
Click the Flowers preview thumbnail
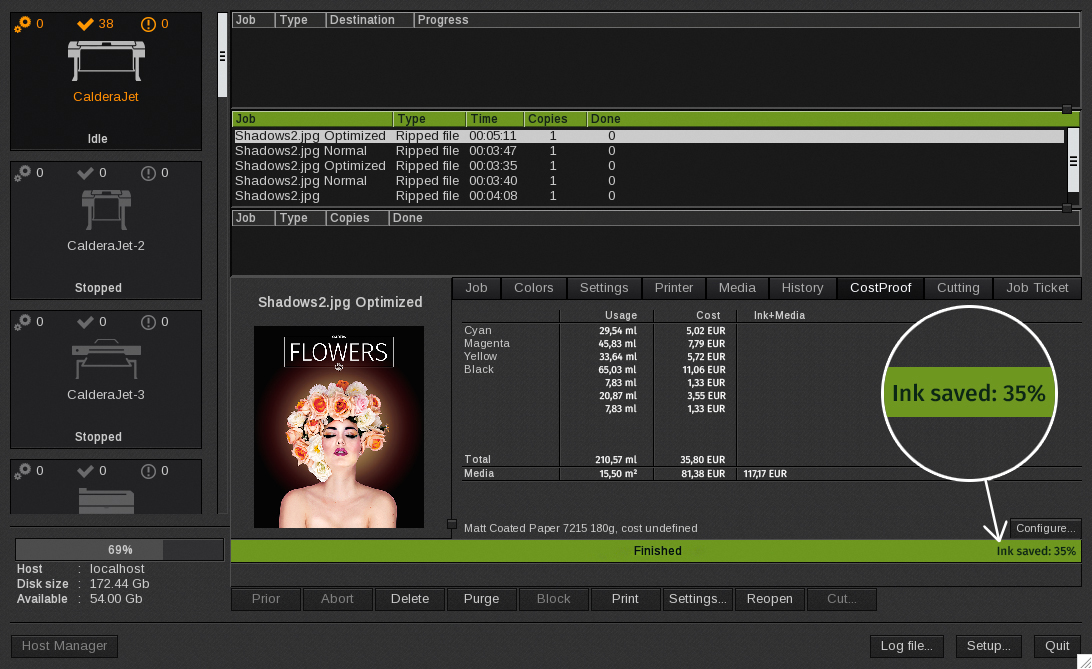tap(338, 427)
